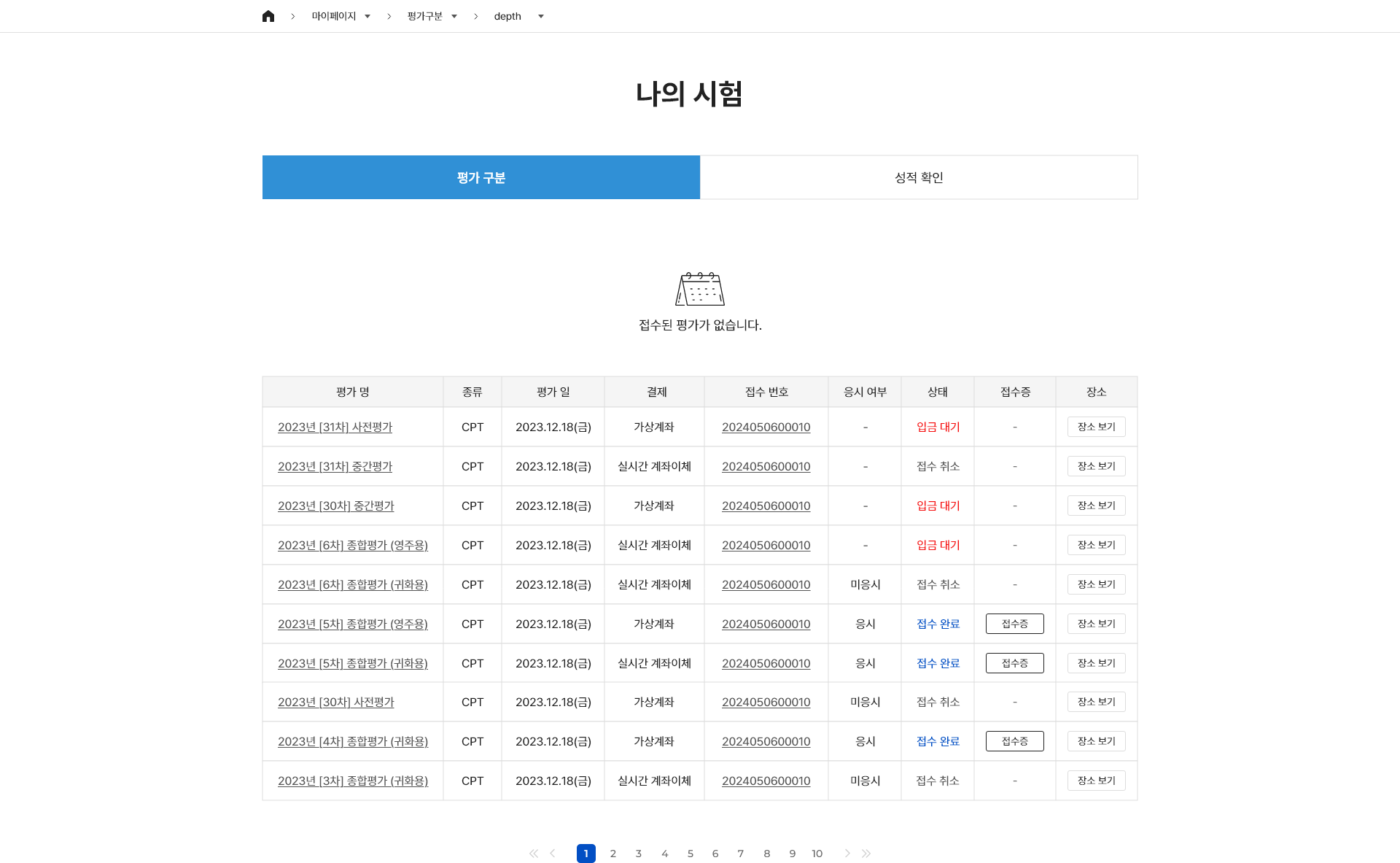
Task: Select the 평가 구분 tab
Action: [481, 177]
